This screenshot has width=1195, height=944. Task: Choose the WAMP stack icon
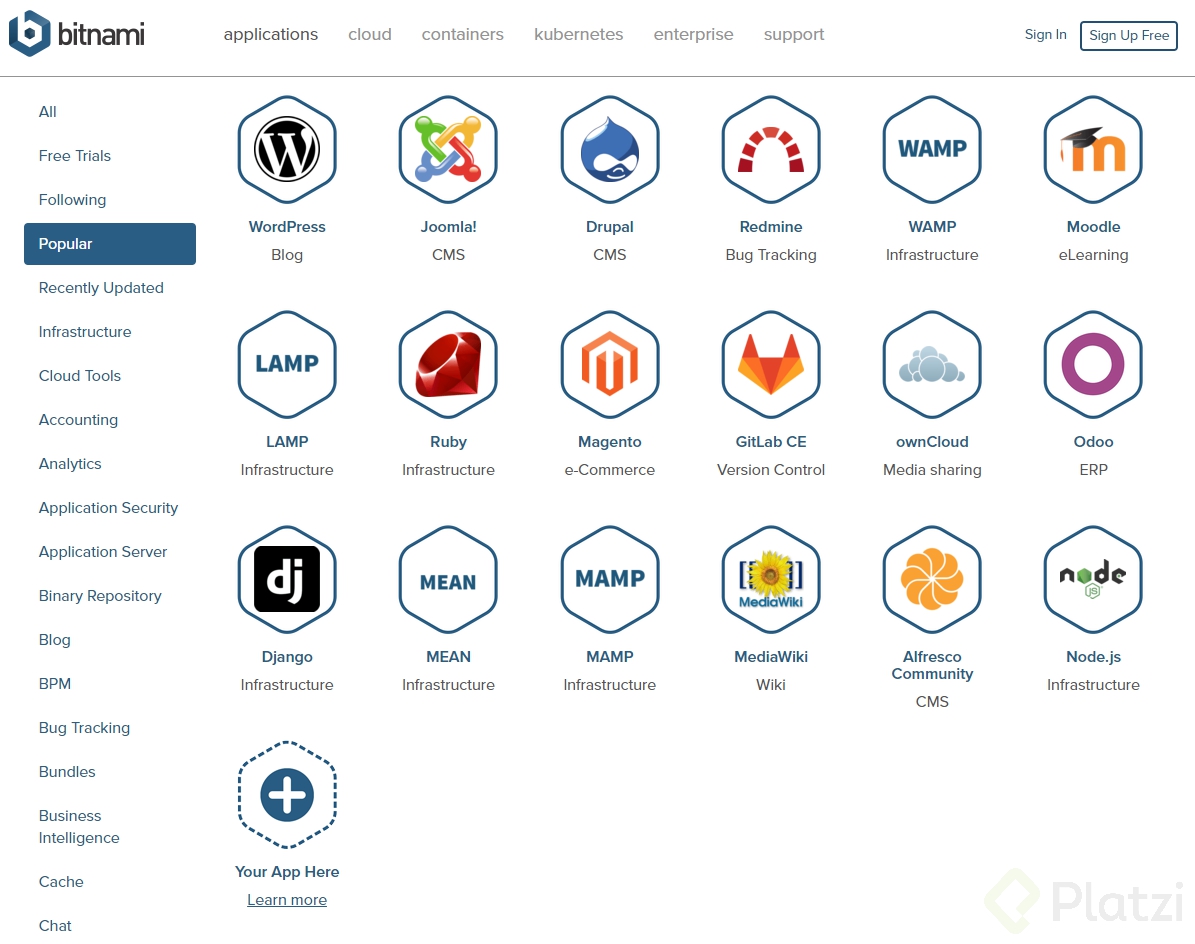[x=932, y=149]
